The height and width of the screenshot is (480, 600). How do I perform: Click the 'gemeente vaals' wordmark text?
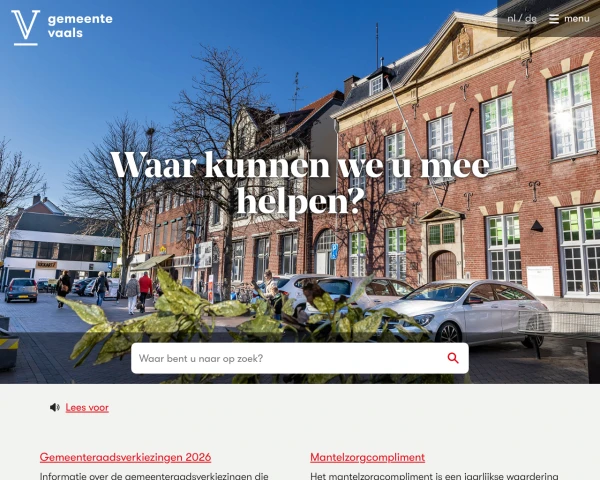[x=80, y=26]
